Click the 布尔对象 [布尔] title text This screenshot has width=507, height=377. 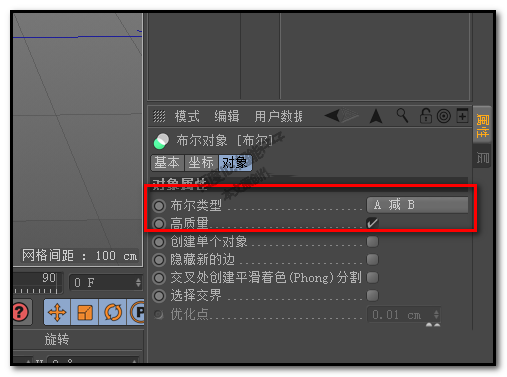tap(224, 141)
